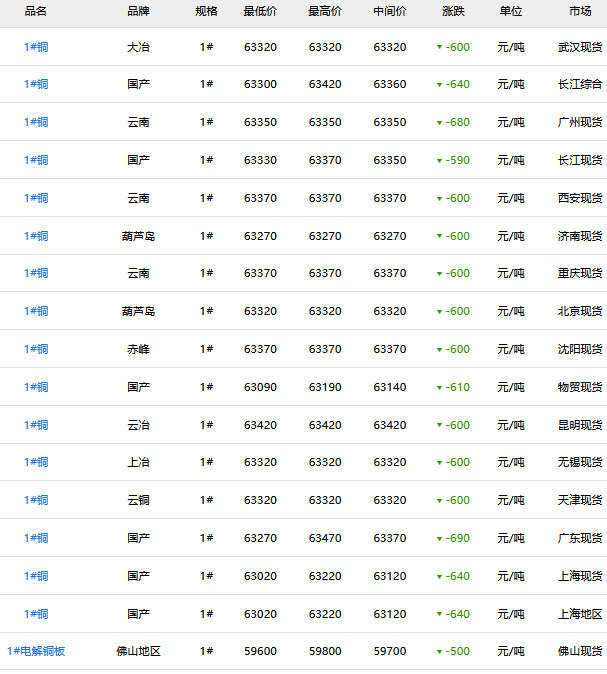Select the 1#铜 link in 广州现货 row
This screenshot has height=674, width=607.
pyautogui.click(x=36, y=122)
